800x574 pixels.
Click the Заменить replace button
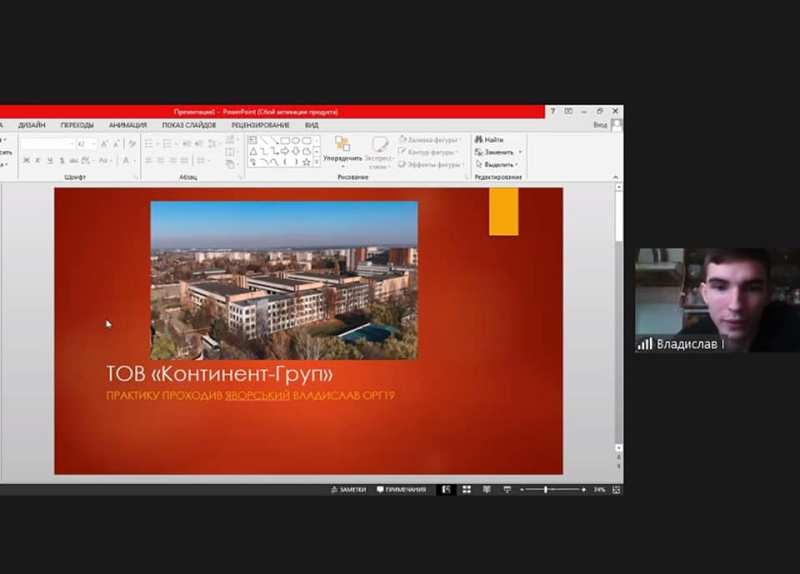[498, 152]
